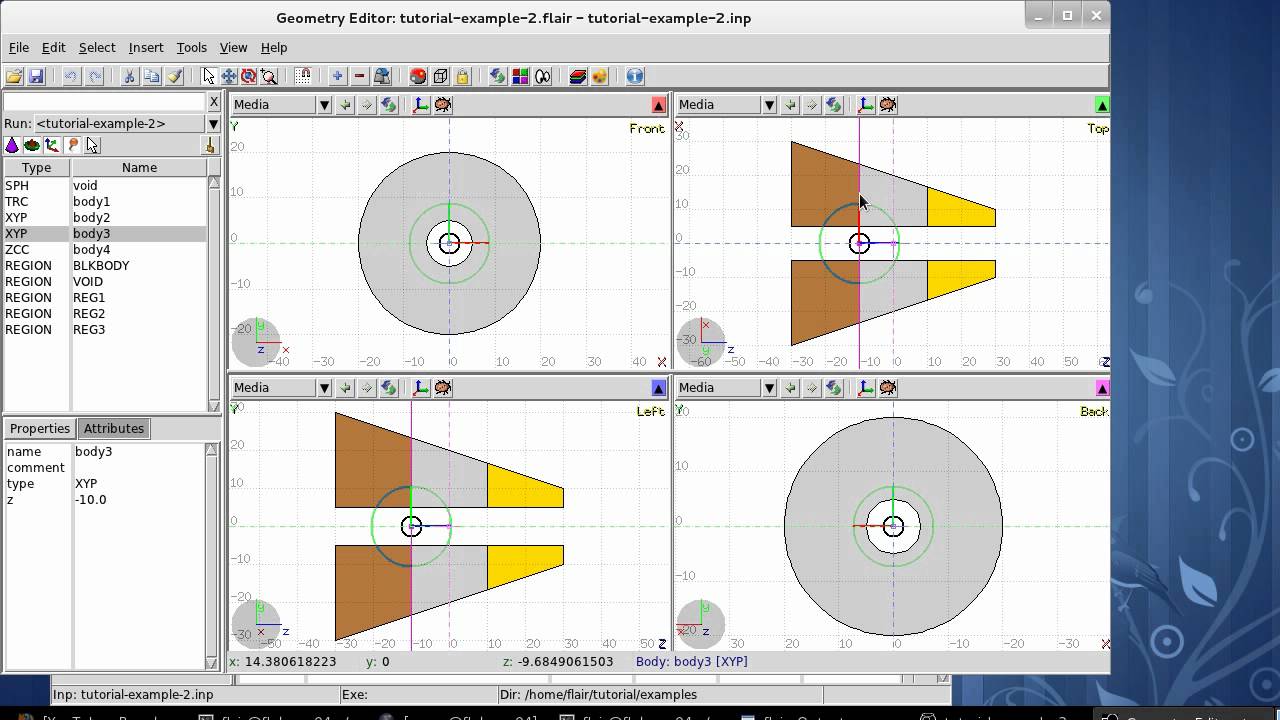Click the red triangle color swatch of Front viewport
Viewport: 1280px width, 720px height.
(658, 105)
